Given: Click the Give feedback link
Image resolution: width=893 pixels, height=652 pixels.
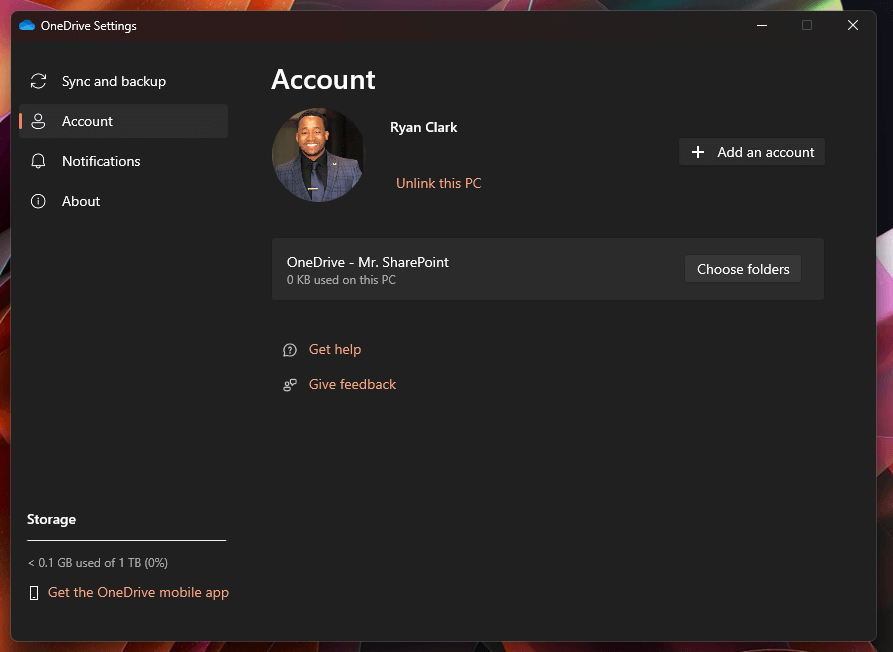Looking at the screenshot, I should click(352, 384).
